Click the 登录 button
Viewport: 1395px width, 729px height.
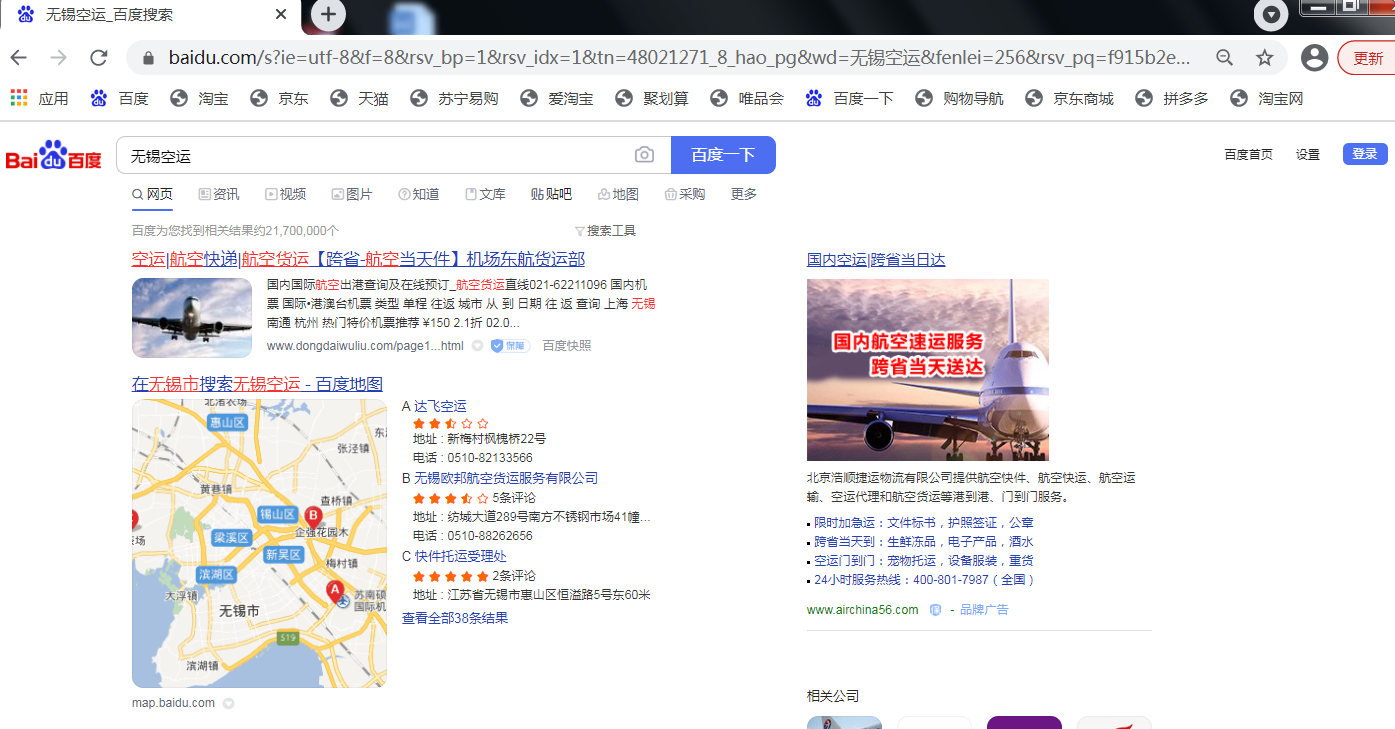(x=1365, y=154)
